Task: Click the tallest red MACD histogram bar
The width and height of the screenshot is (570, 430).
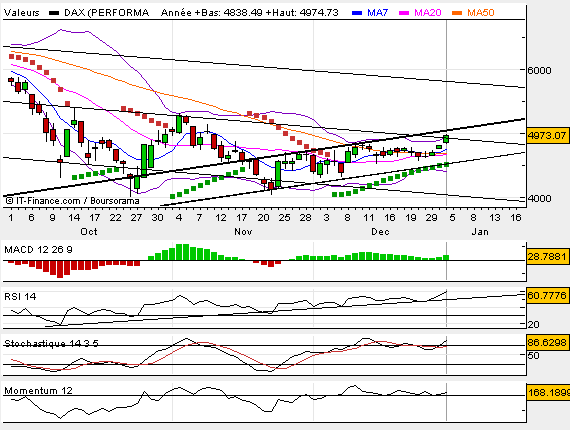Action: [60, 269]
